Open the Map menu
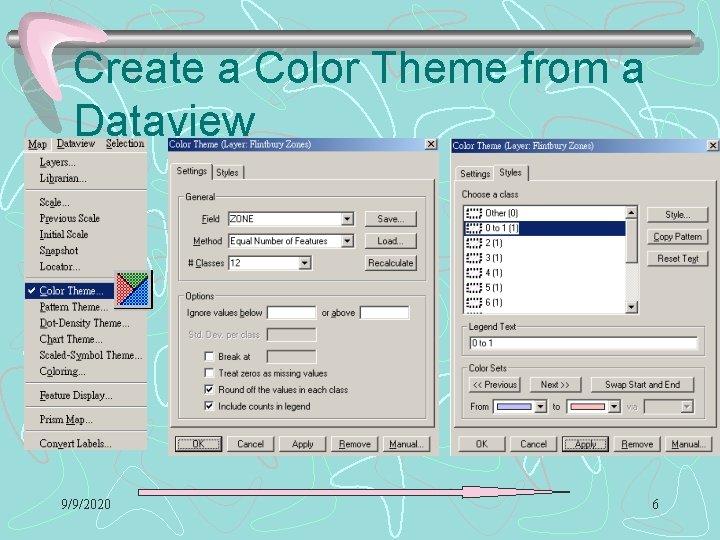Viewport: 720px width, 540px height. (37, 144)
